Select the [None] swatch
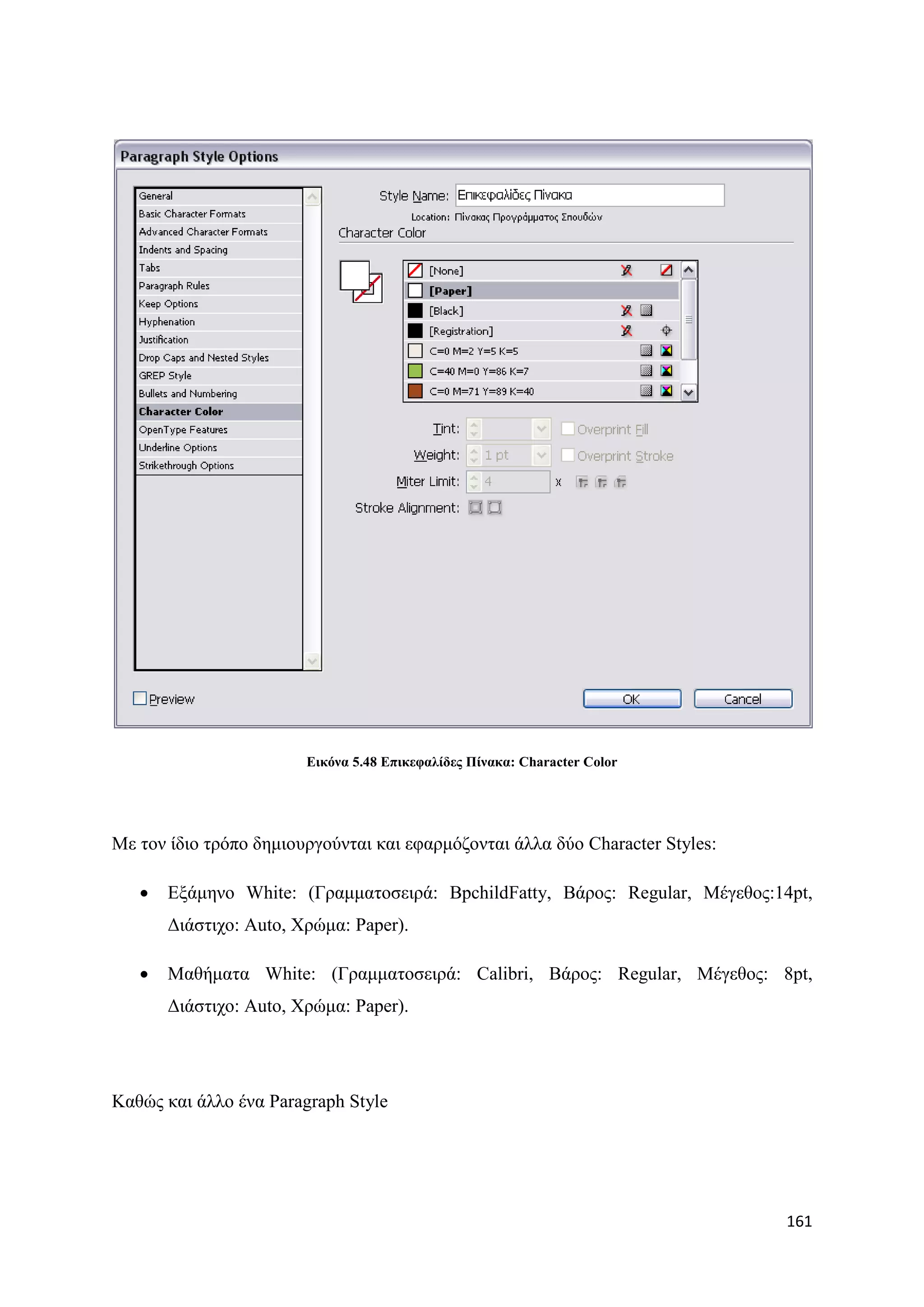This screenshot has width=924, height=1307. click(x=542, y=270)
